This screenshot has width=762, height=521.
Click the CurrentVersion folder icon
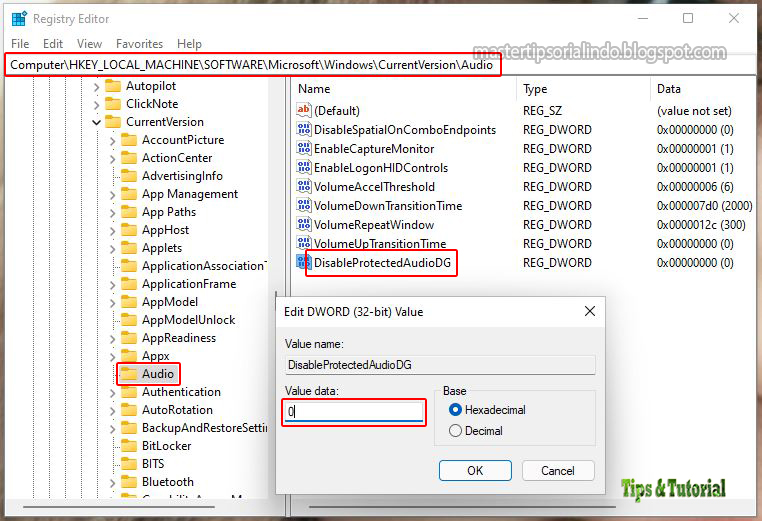click(x=113, y=122)
